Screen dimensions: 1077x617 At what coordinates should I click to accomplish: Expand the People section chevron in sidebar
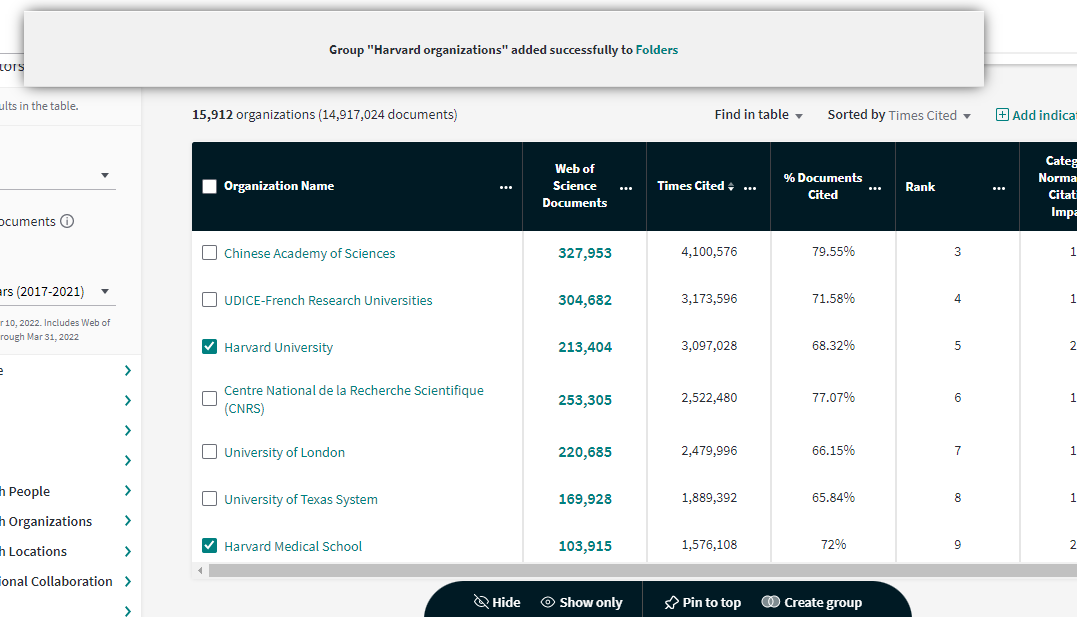coord(127,491)
